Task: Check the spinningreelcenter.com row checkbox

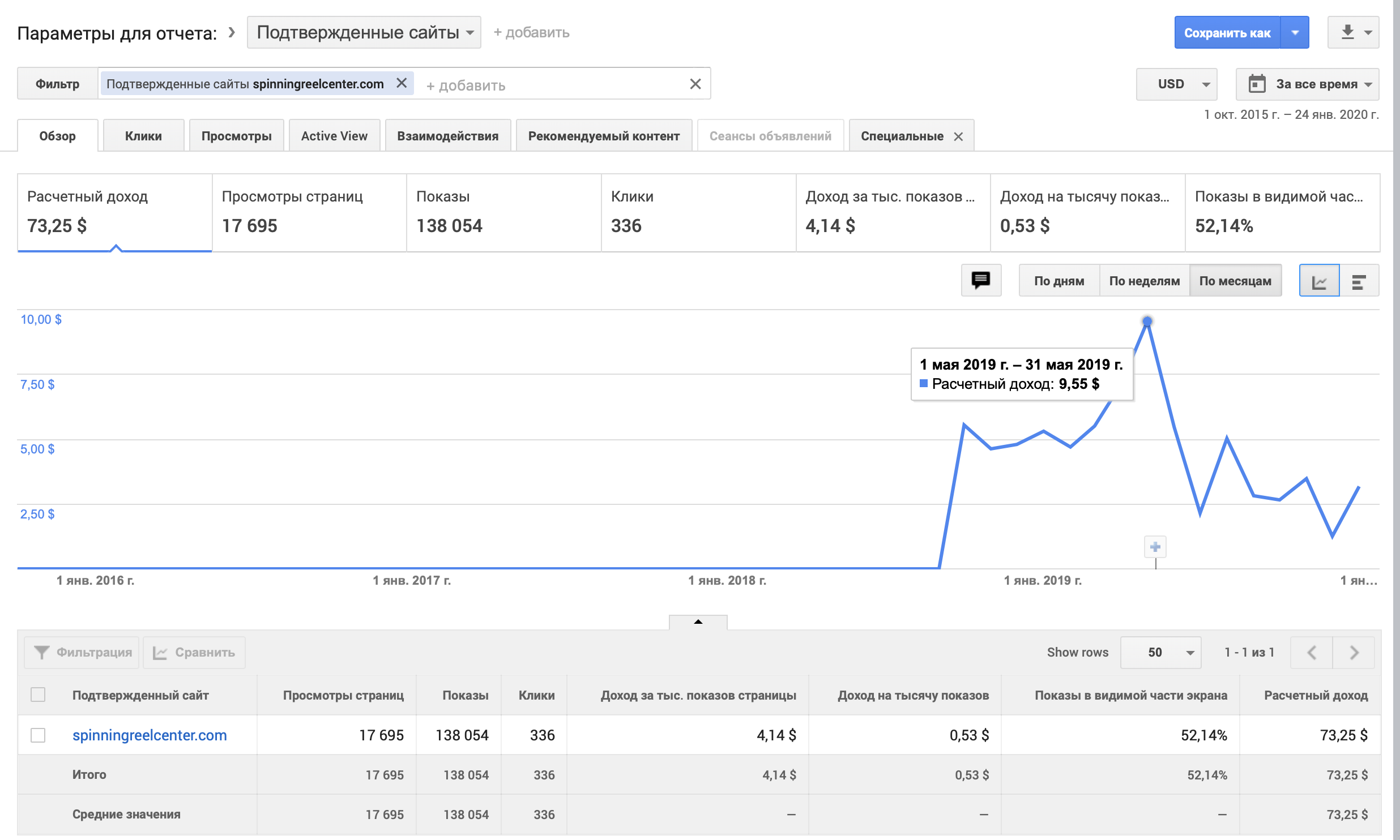Action: click(x=38, y=735)
